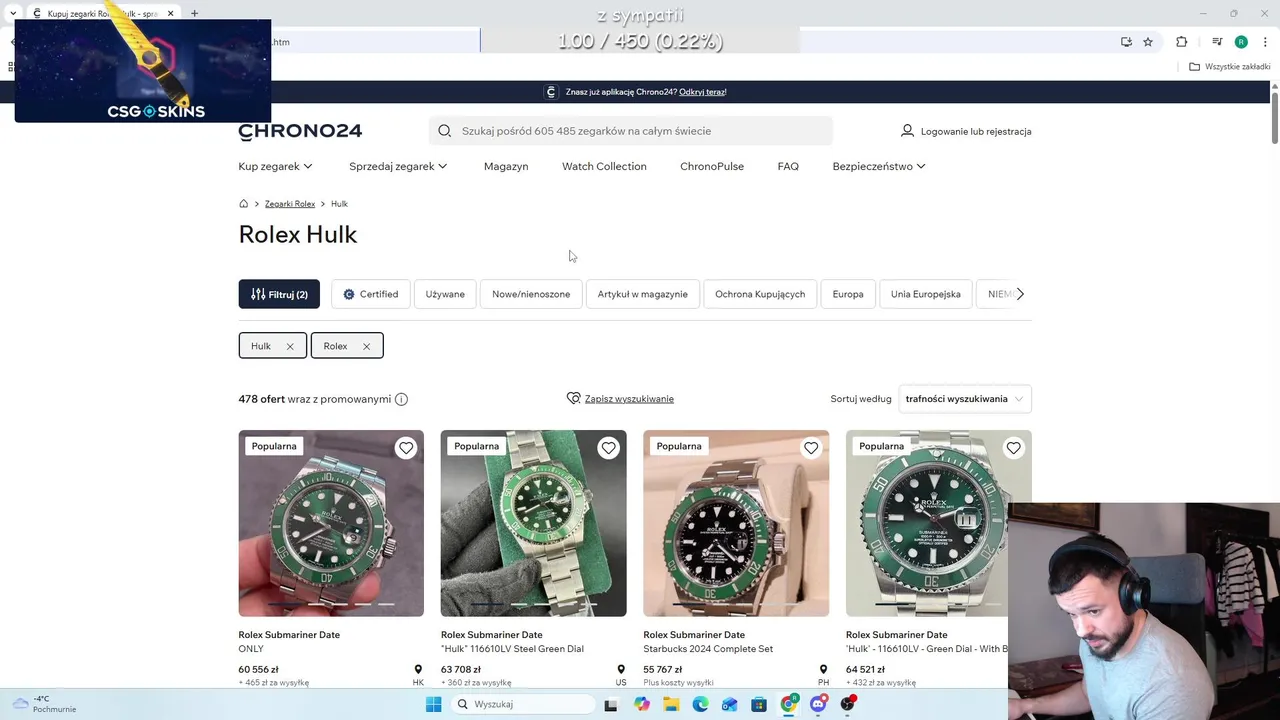Screen dimensions: 1280x720
Task: Open the Filtruj (2) button
Action: [x=279, y=294]
